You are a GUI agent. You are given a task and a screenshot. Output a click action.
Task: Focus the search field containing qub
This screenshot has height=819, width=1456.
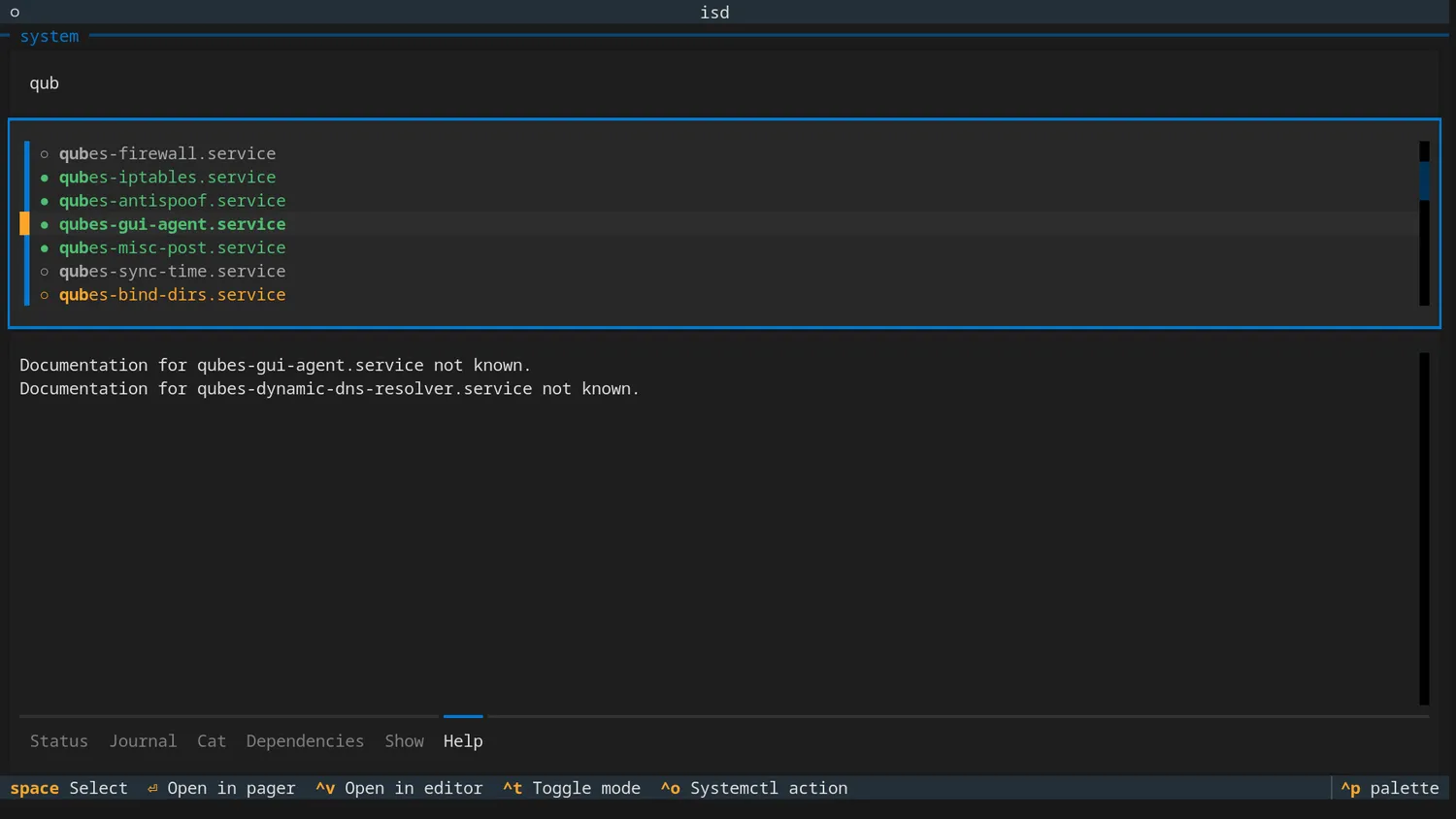[x=723, y=83]
